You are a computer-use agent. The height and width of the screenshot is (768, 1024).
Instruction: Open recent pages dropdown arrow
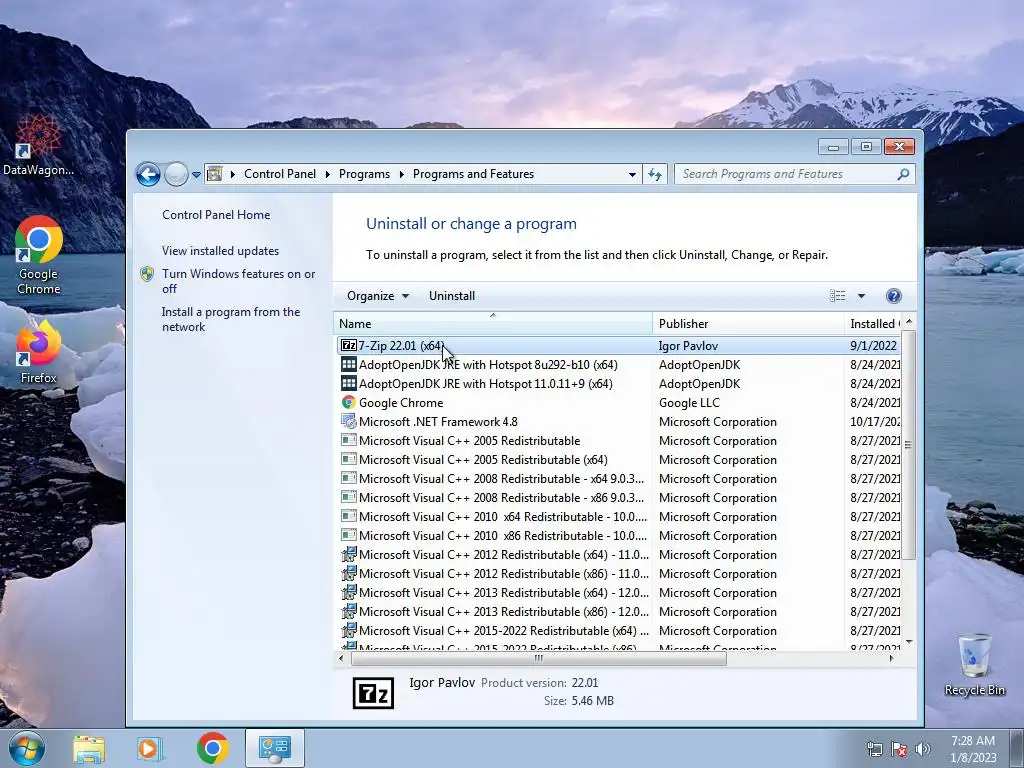[x=197, y=175]
